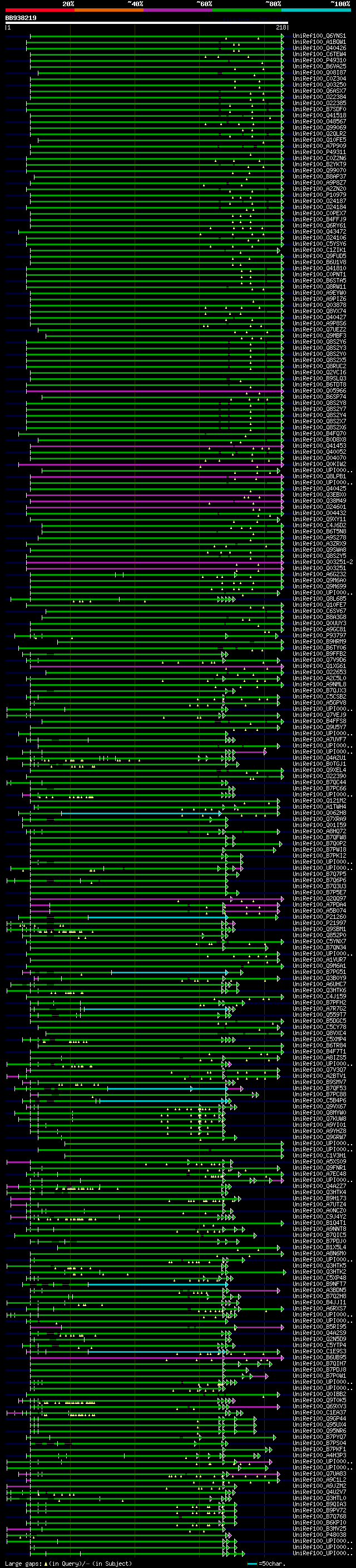Select the UniRef100_Q08I87 label
The height and width of the screenshot is (1568, 356).
click(319, 72)
